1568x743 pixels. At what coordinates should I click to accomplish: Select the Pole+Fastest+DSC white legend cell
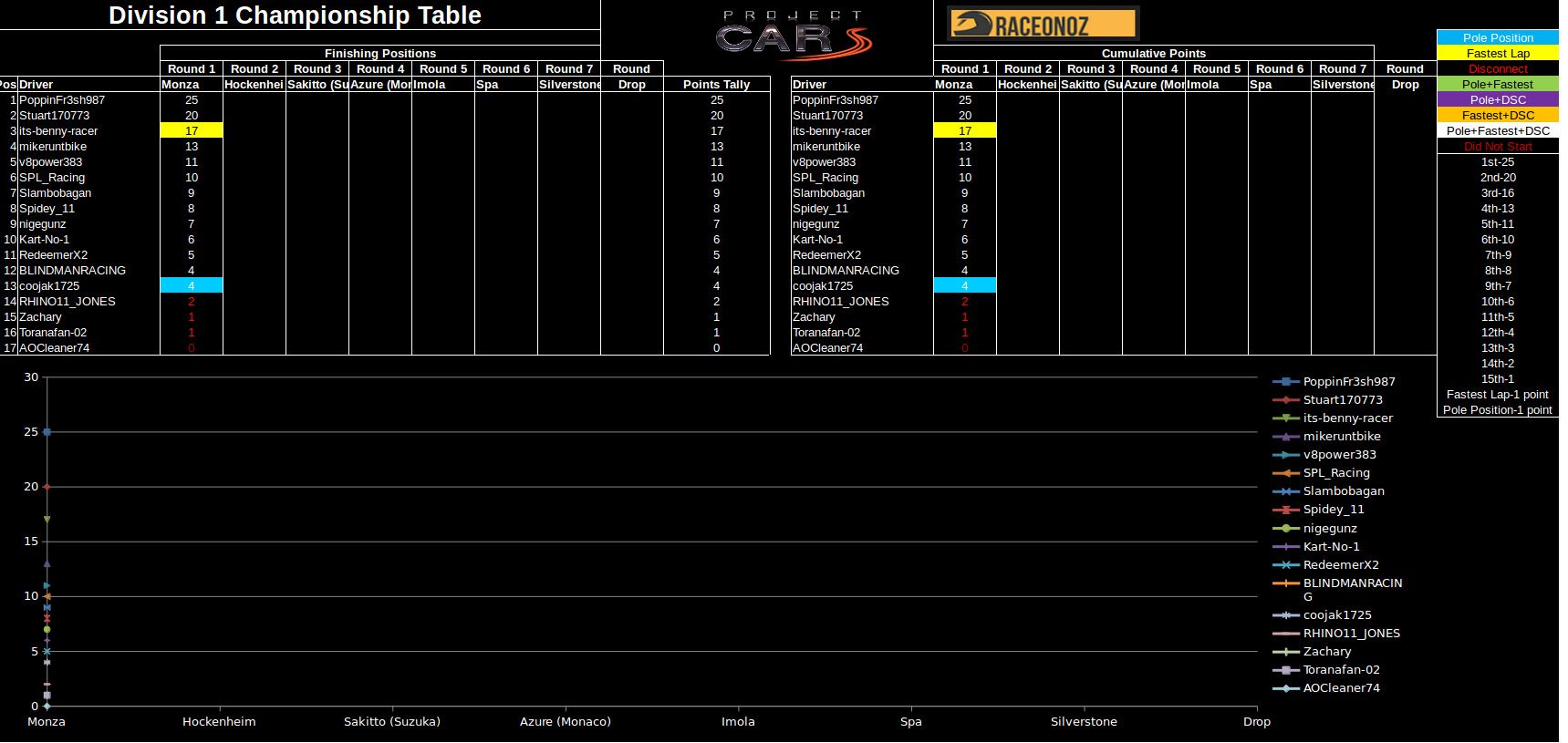point(1498,130)
